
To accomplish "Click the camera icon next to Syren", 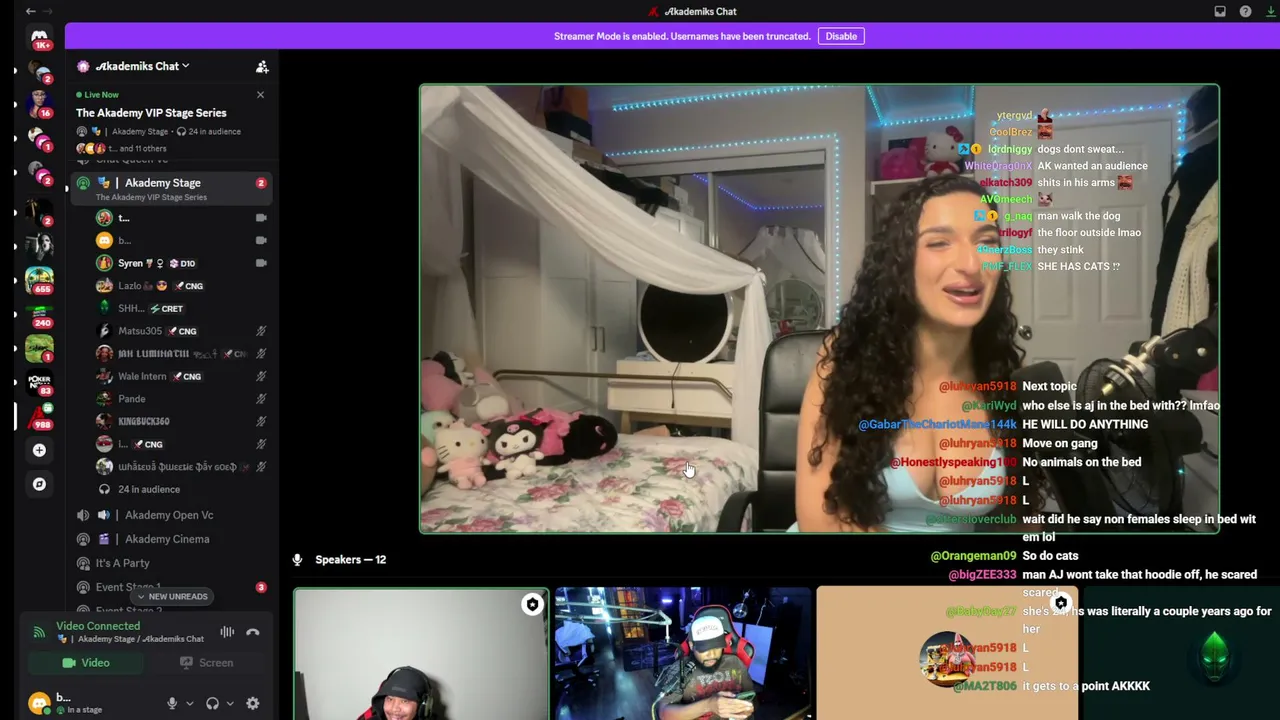I will point(261,263).
